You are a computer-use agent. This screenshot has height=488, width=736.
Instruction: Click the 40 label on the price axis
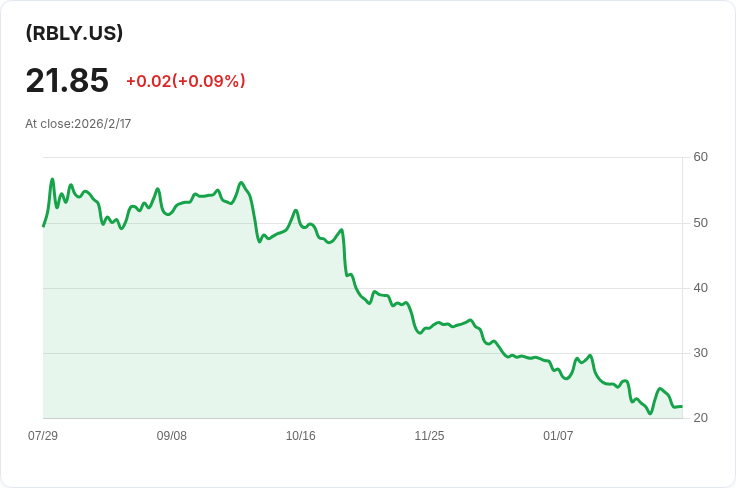700,288
